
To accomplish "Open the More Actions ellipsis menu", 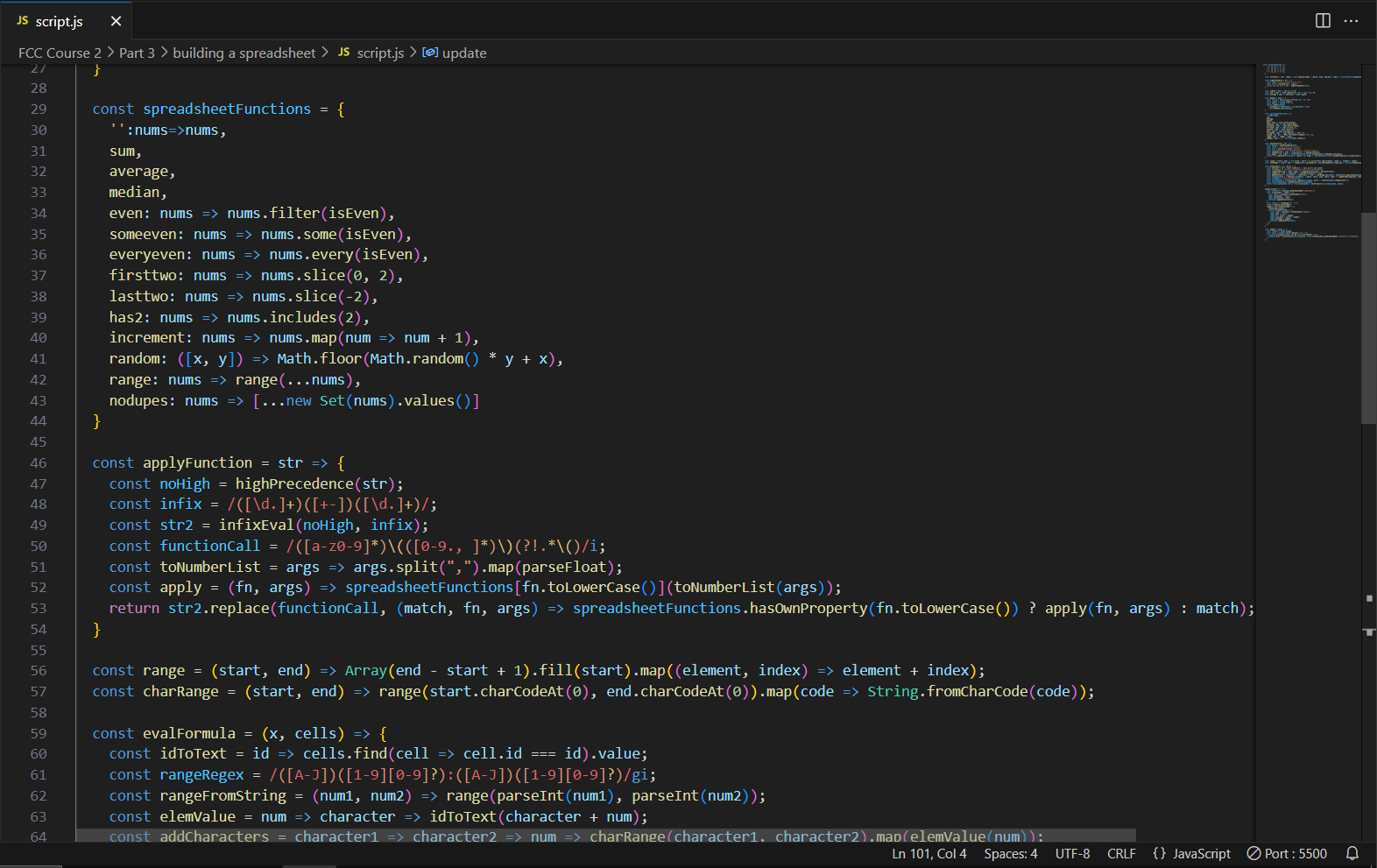I will (x=1352, y=21).
